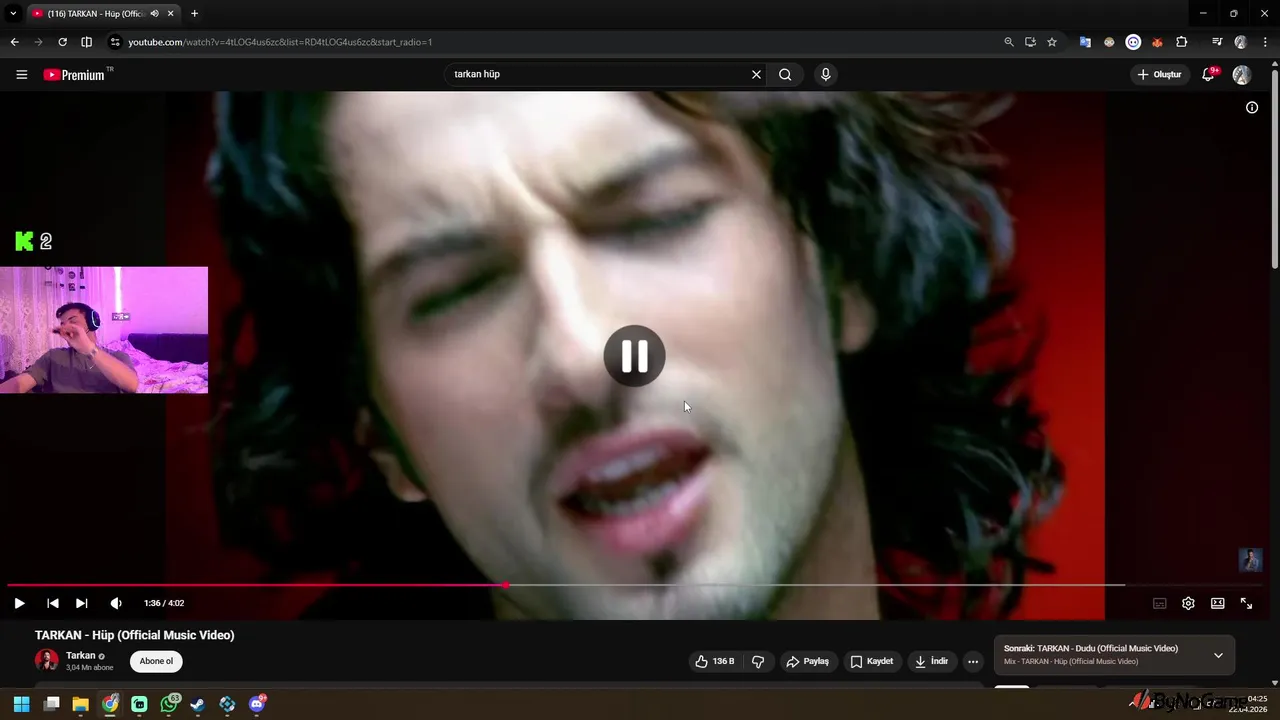This screenshot has width=1280, height=720.
Task: Open the more actions three-dot menu
Action: coord(973,661)
